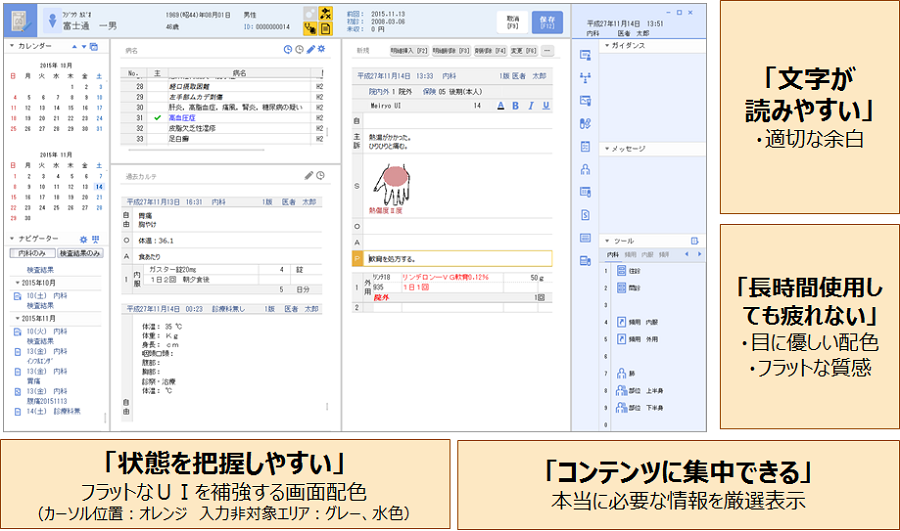Viewport: 900px width, 531px height.
Task: Click the 内科のみ filter button
Action: 31,254
